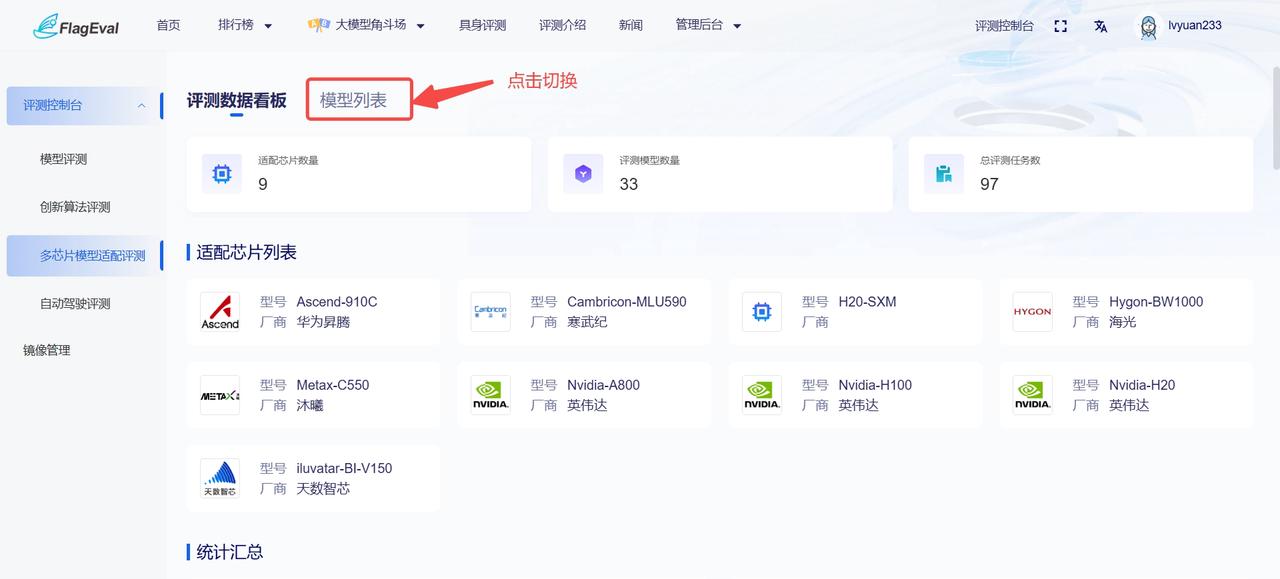
Task: Click the Nvidia-A800 logo
Action: click(x=491, y=395)
